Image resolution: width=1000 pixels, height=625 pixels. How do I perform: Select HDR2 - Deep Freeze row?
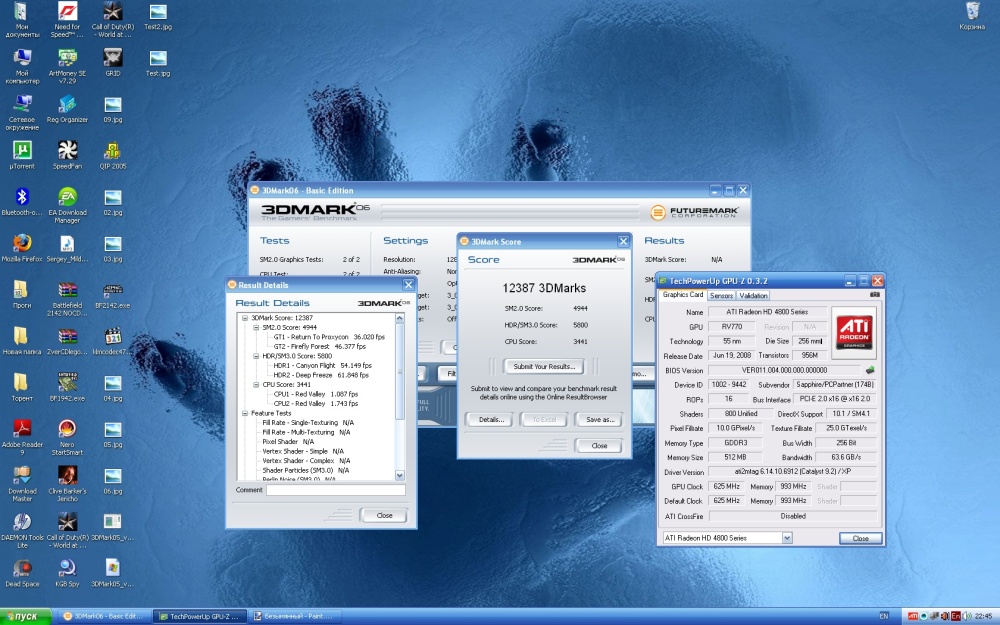click(321, 375)
